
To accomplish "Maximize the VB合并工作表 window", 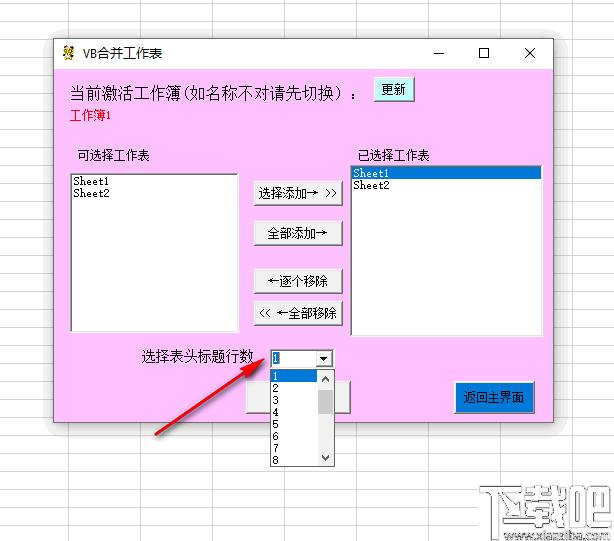I will [x=484, y=53].
